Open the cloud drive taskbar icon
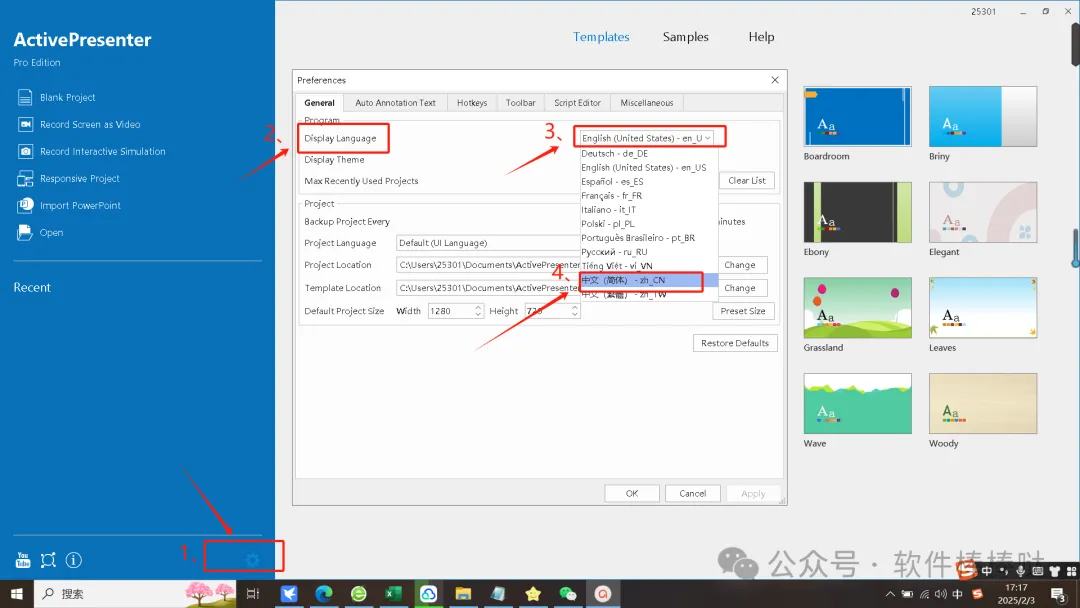Image resolution: width=1080 pixels, height=608 pixels. click(x=428, y=594)
